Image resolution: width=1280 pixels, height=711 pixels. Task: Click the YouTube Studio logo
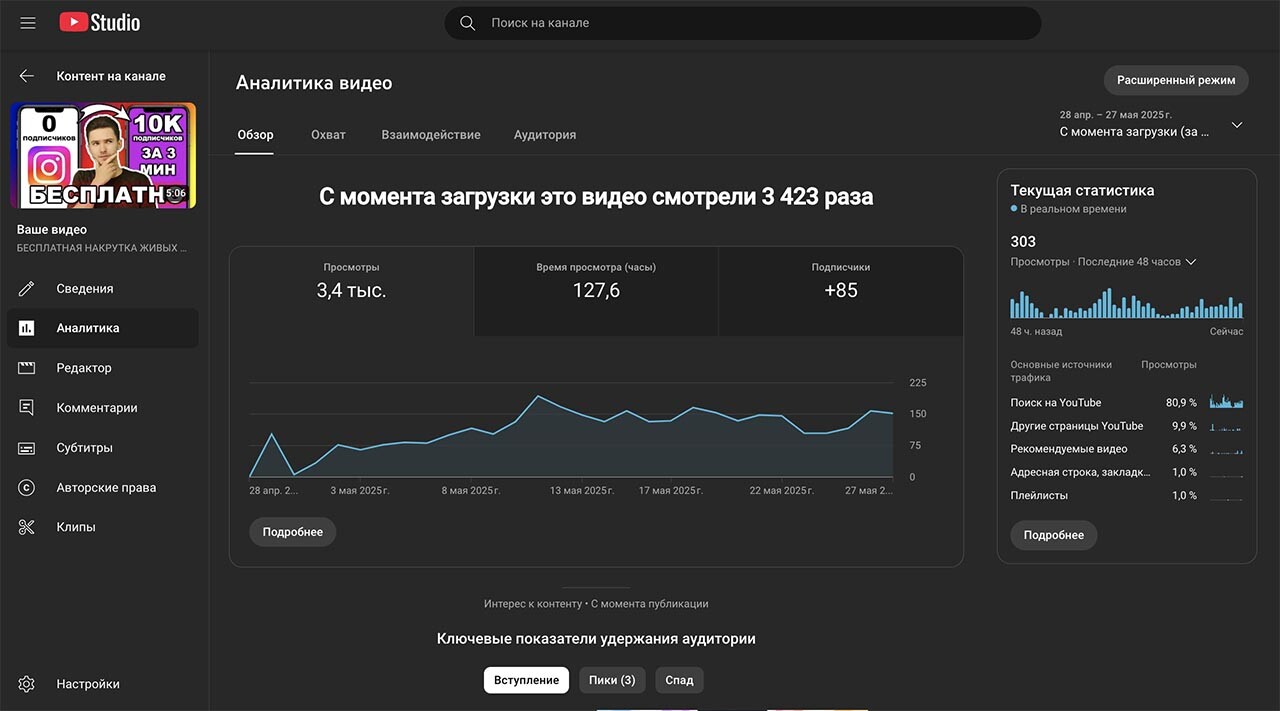(100, 22)
